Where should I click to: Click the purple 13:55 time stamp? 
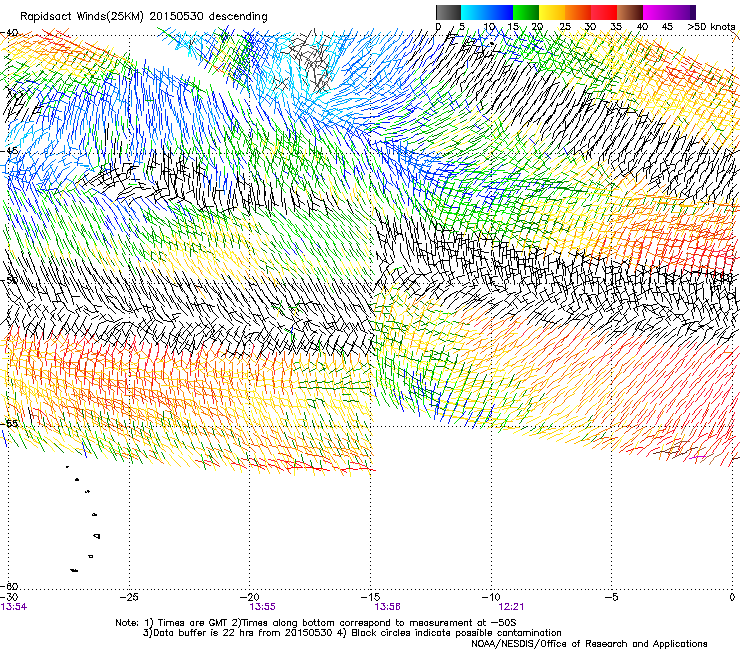pyautogui.click(x=262, y=607)
